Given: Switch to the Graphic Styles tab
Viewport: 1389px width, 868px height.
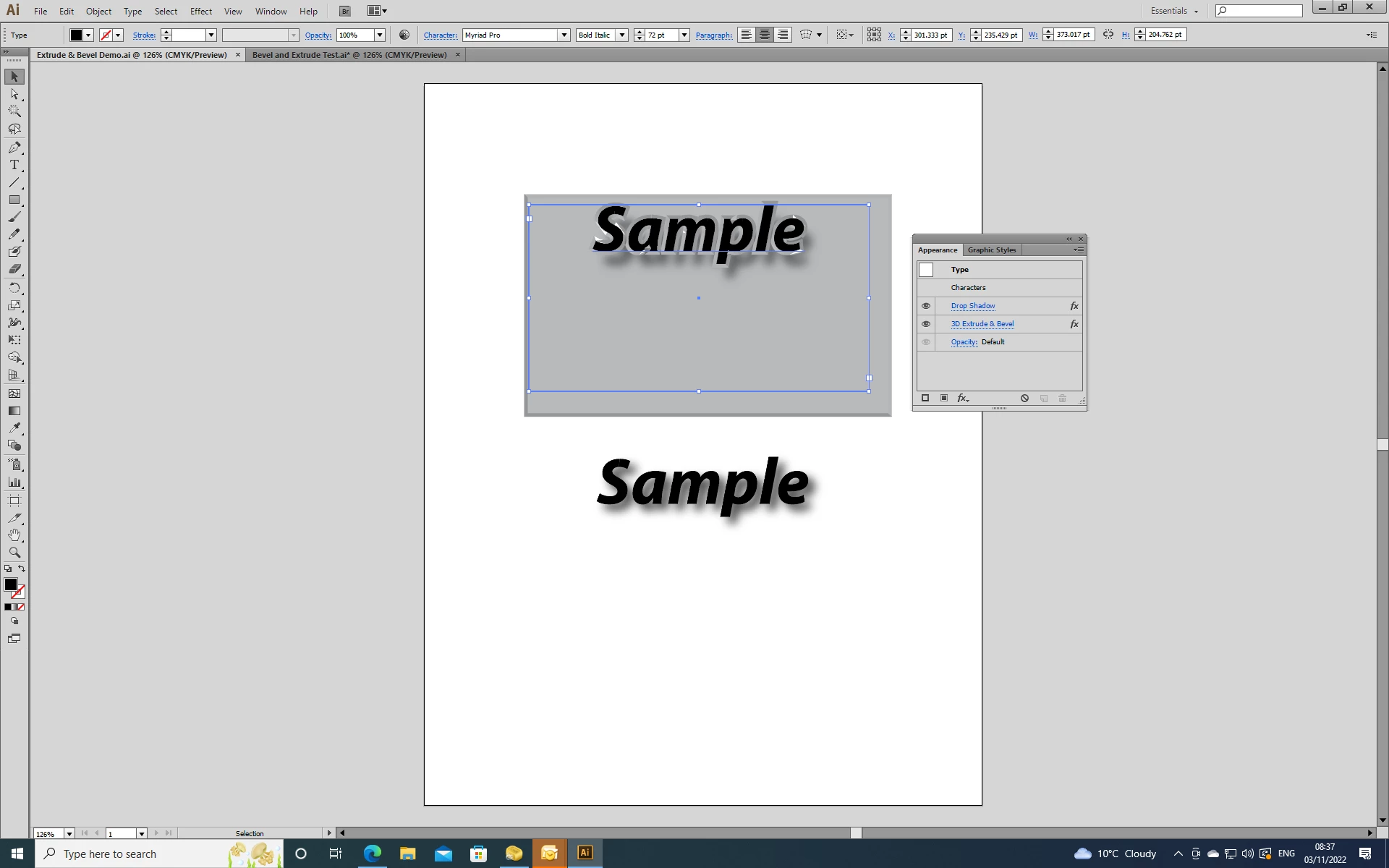Looking at the screenshot, I should coord(991,250).
